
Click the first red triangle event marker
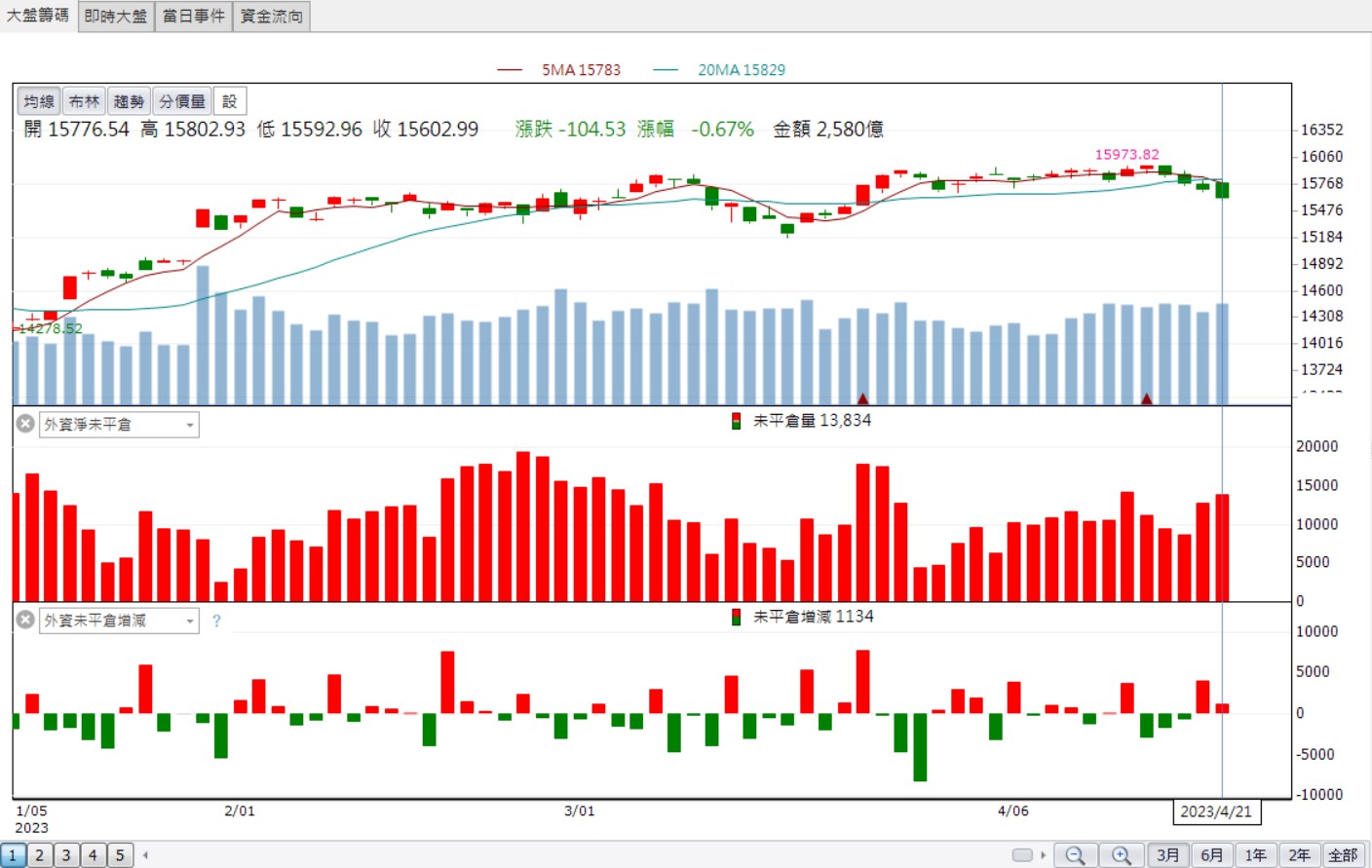point(862,398)
